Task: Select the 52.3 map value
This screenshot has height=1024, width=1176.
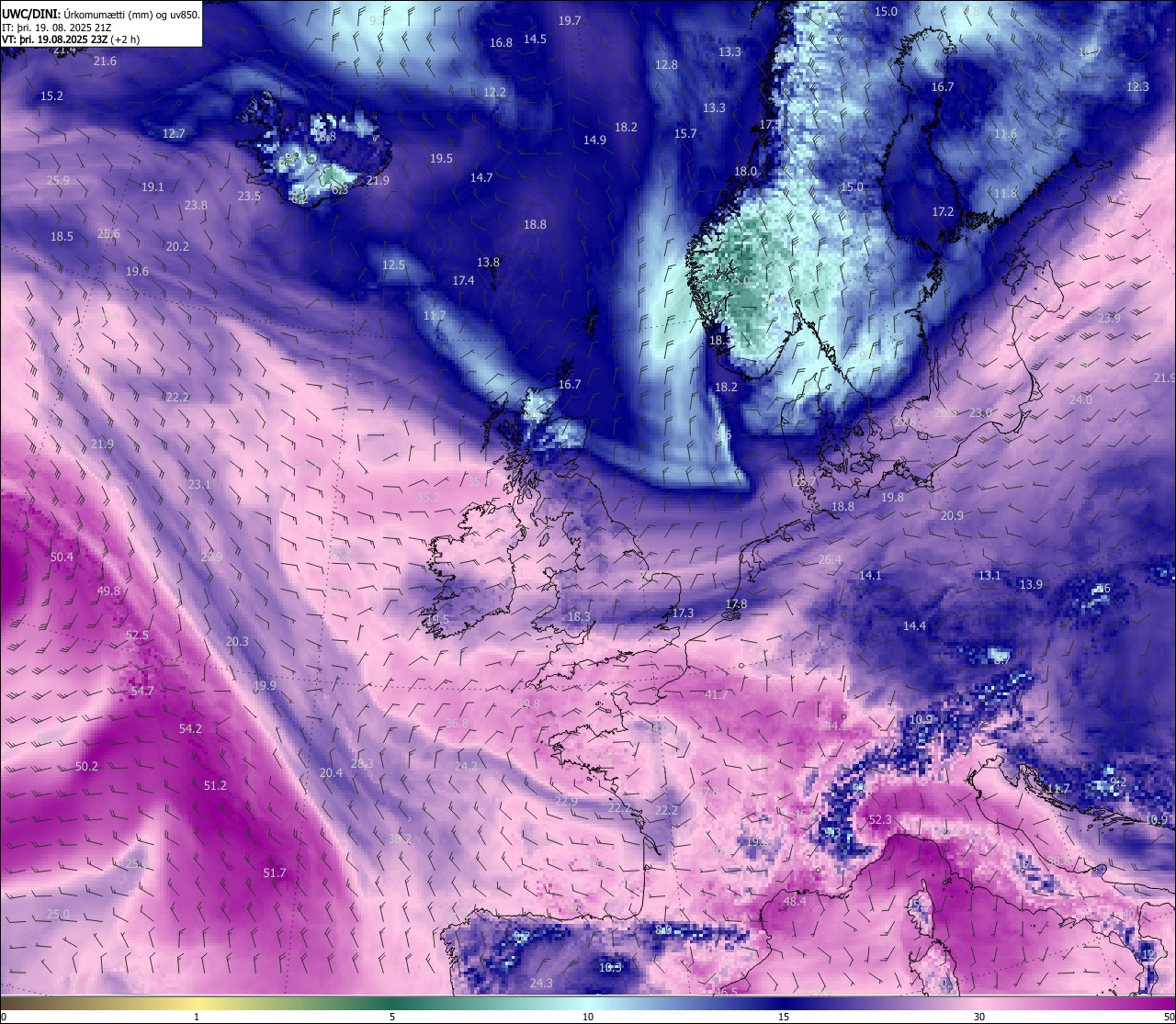Action: 880,819
